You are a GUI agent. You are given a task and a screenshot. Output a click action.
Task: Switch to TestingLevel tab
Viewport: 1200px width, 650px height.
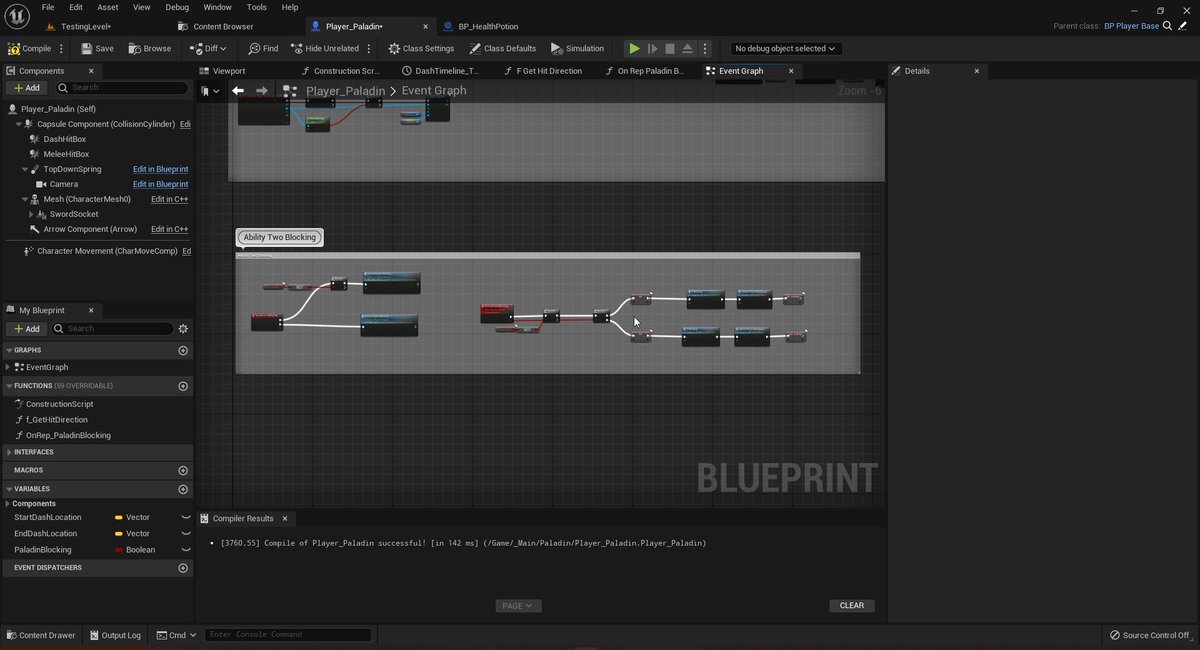tap(86, 26)
